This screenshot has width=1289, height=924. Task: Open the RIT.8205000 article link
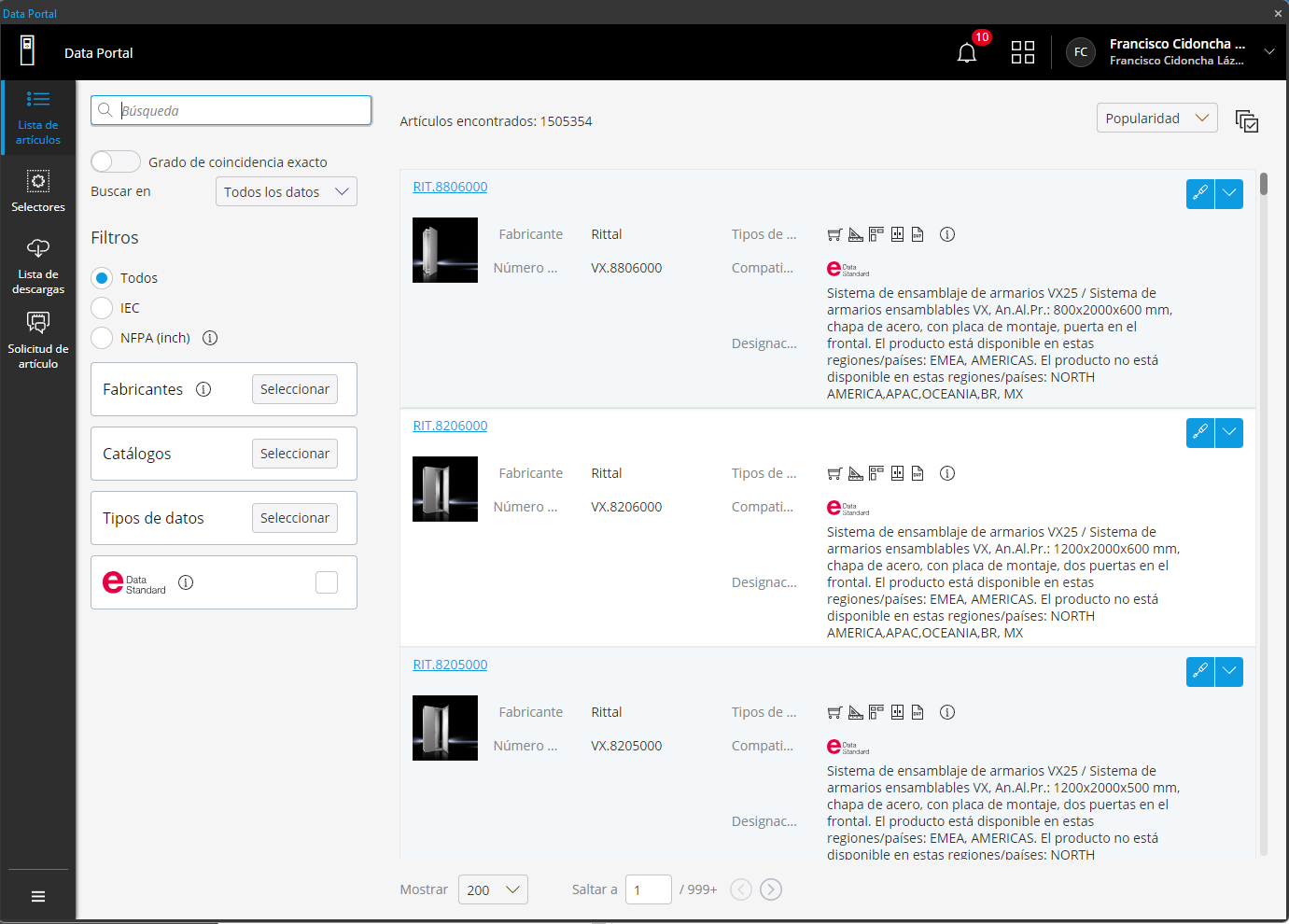click(450, 665)
